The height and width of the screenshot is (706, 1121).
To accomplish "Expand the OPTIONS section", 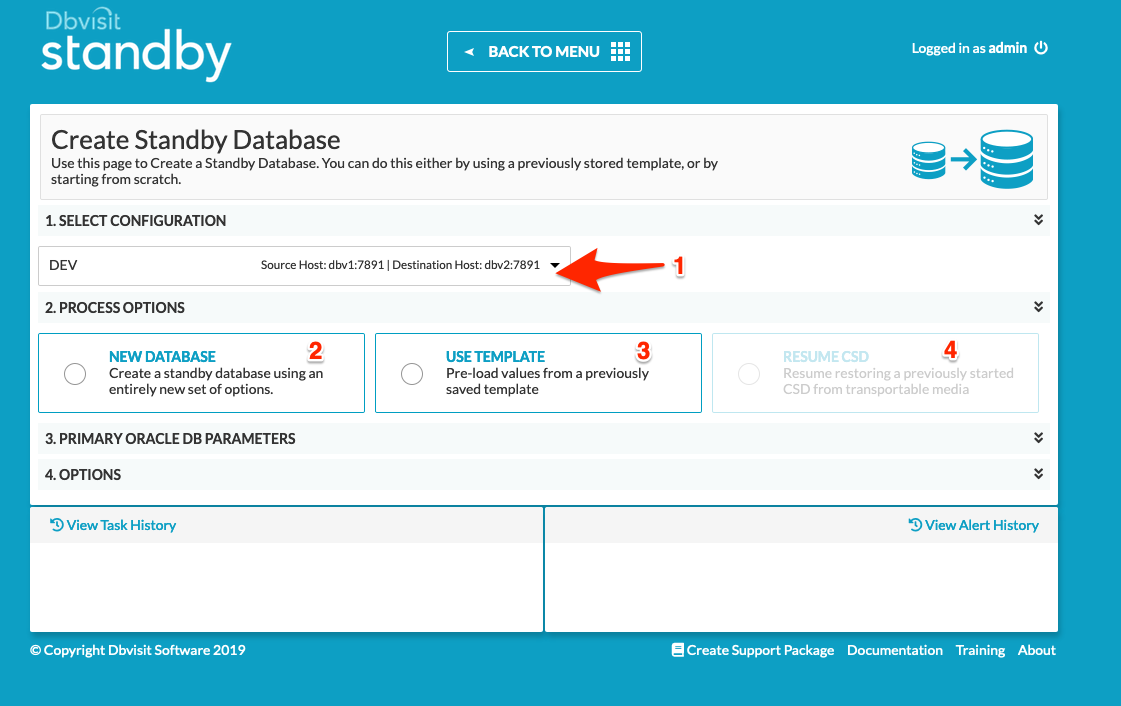I will (x=1038, y=473).
